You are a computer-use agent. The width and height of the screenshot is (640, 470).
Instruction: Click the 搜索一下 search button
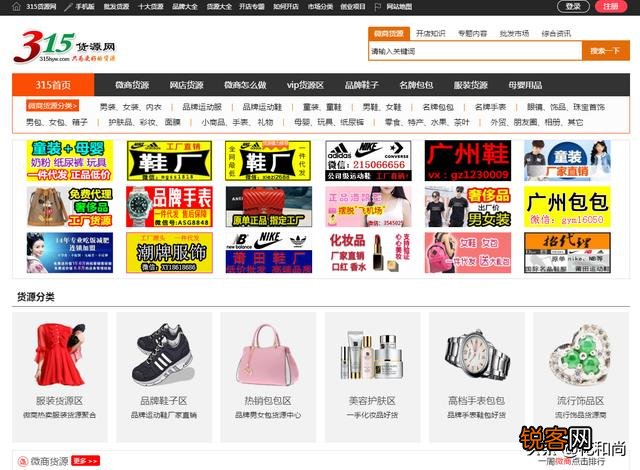pos(605,51)
